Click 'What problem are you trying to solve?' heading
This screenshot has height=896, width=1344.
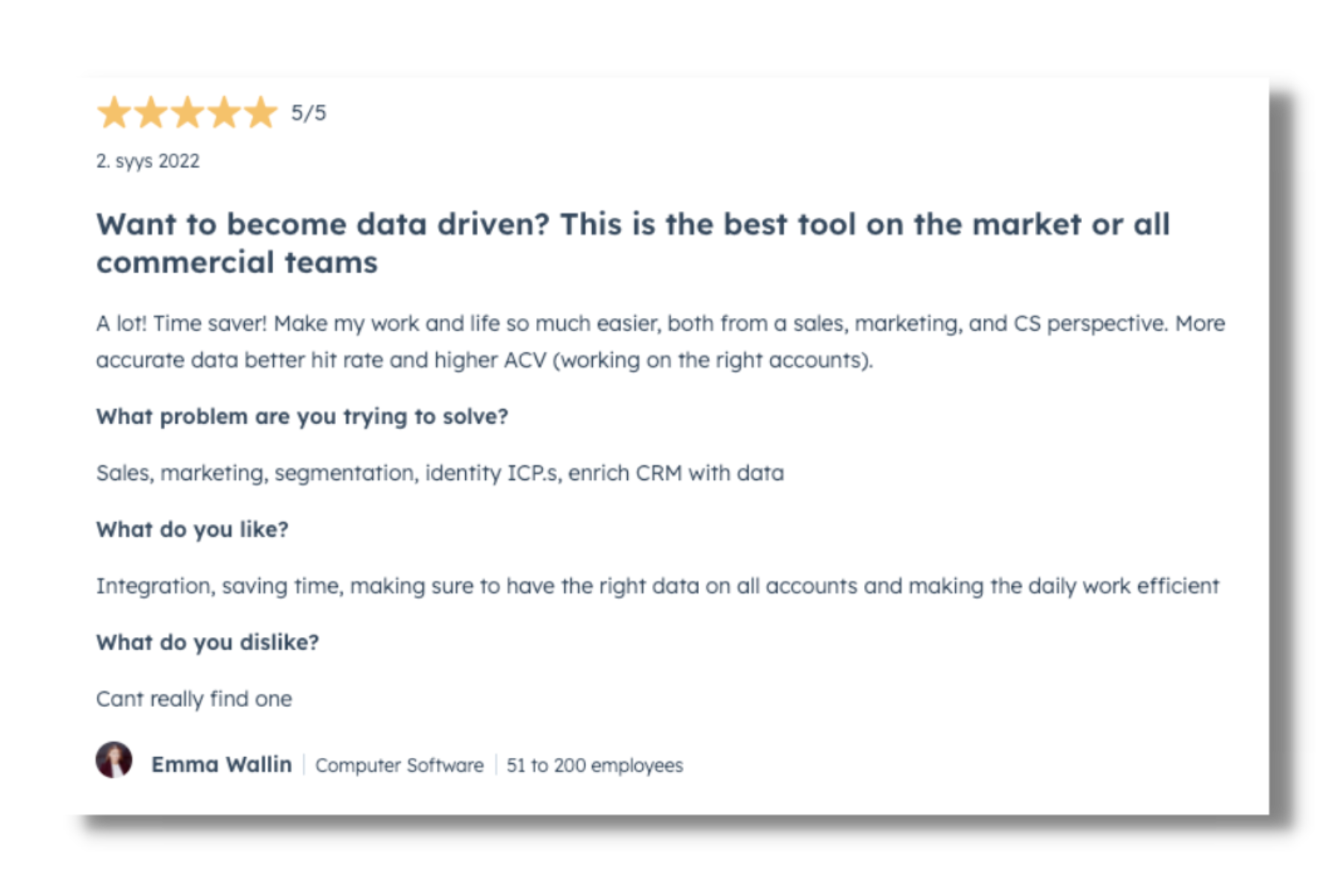tap(302, 417)
